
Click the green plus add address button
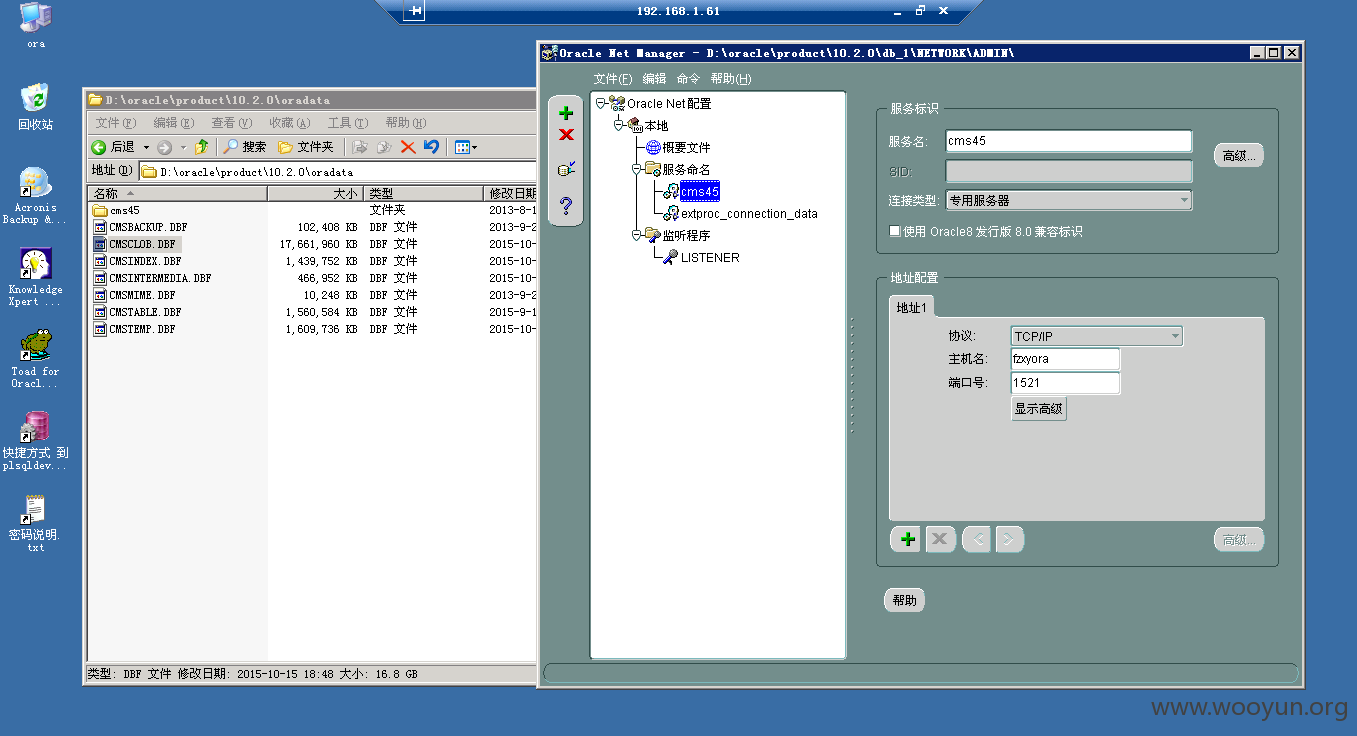pos(907,540)
